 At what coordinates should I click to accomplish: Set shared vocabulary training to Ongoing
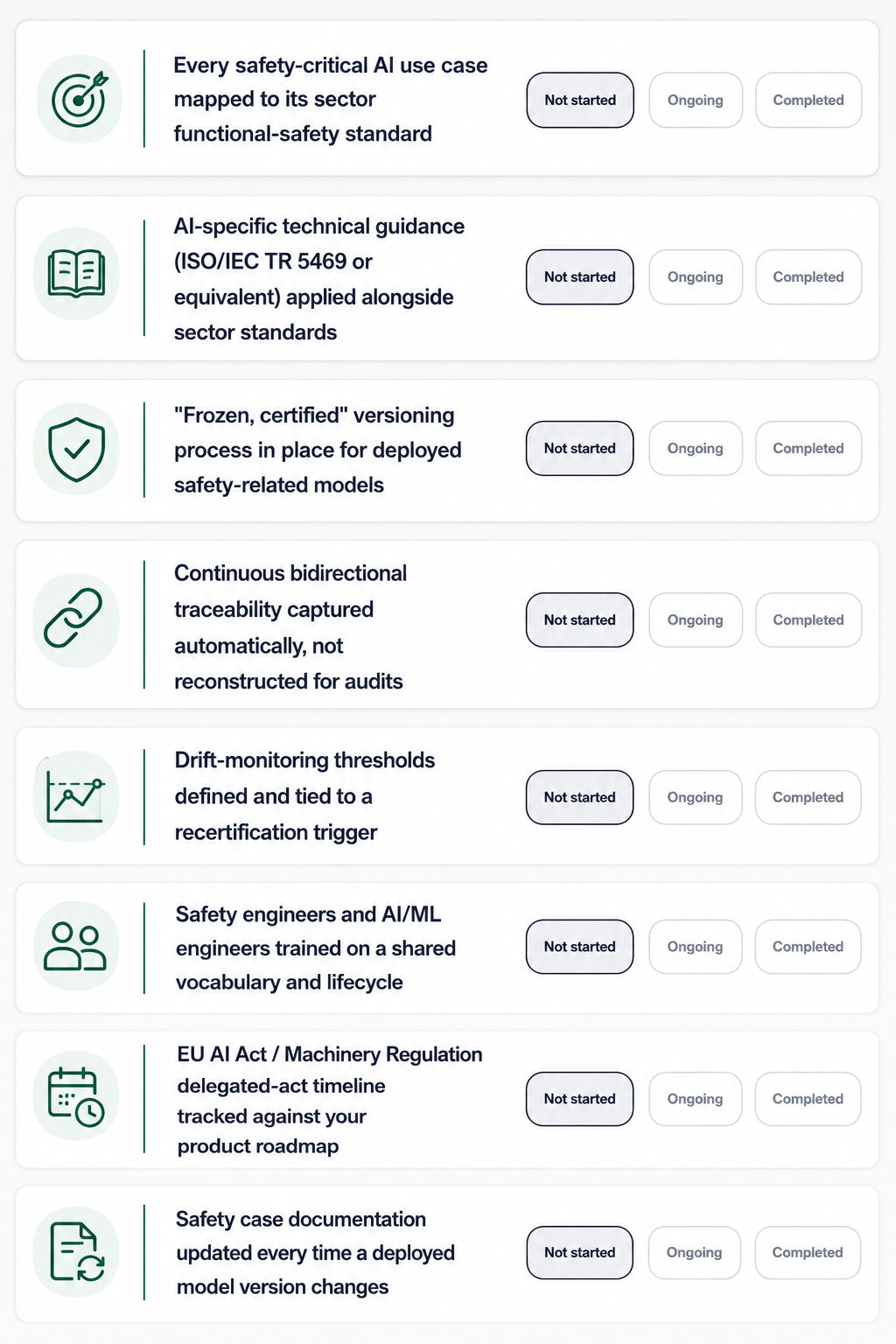[696, 947]
